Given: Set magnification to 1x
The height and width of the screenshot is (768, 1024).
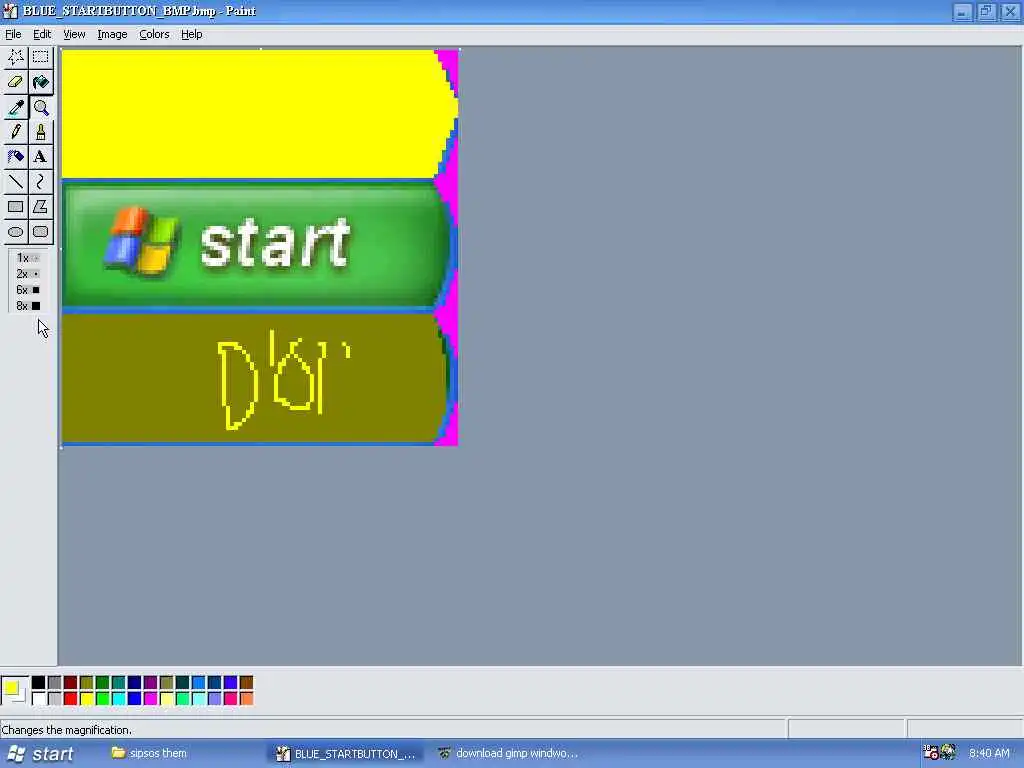Looking at the screenshot, I should (27, 258).
